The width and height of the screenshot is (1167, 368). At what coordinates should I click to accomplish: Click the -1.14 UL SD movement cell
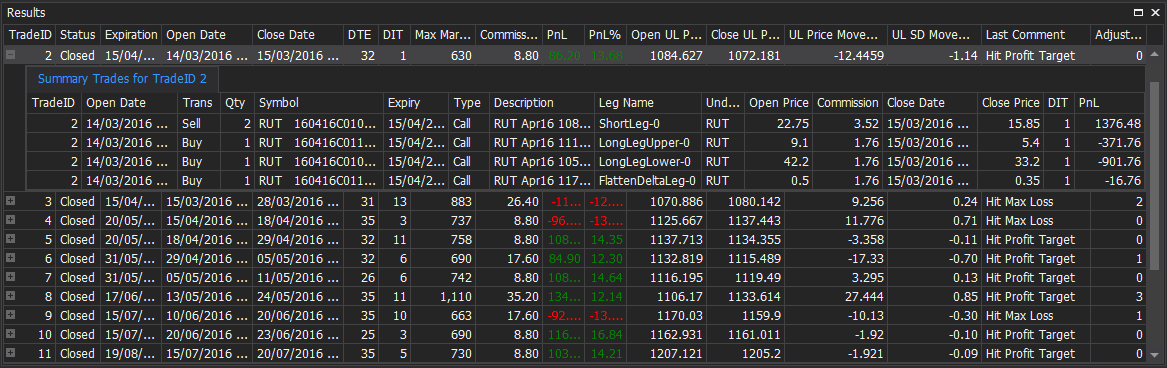coord(934,55)
